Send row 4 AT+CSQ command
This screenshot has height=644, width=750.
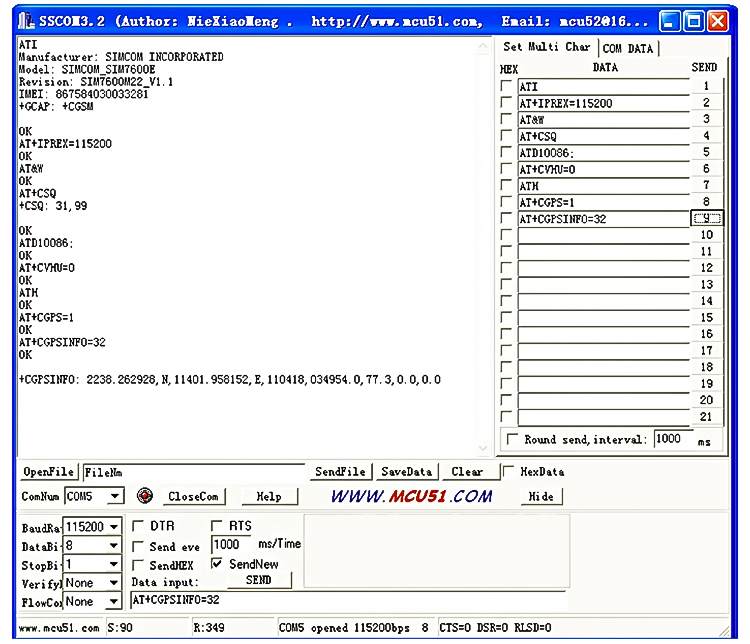(706, 135)
